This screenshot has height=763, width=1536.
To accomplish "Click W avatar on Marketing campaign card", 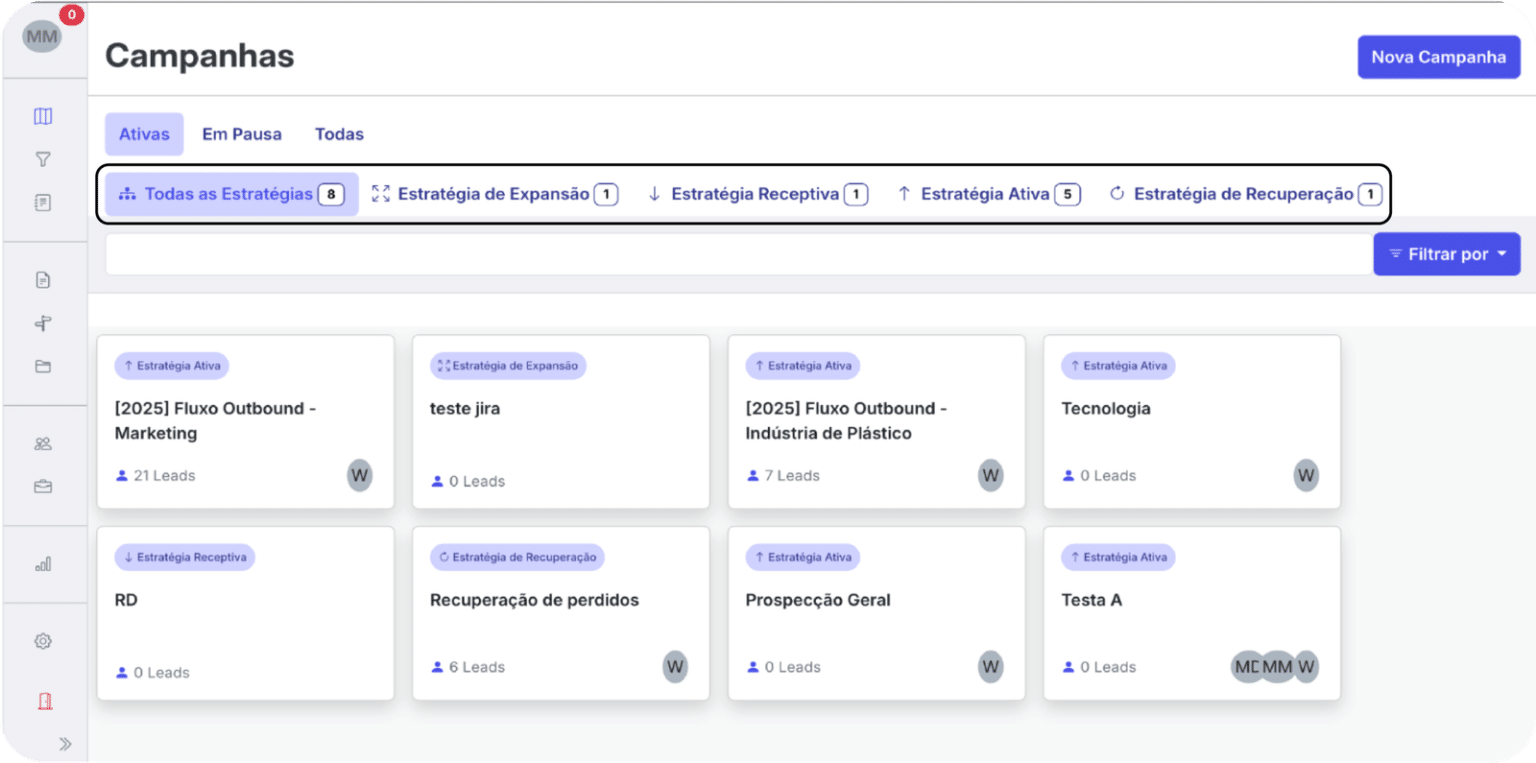I will pyautogui.click(x=360, y=475).
